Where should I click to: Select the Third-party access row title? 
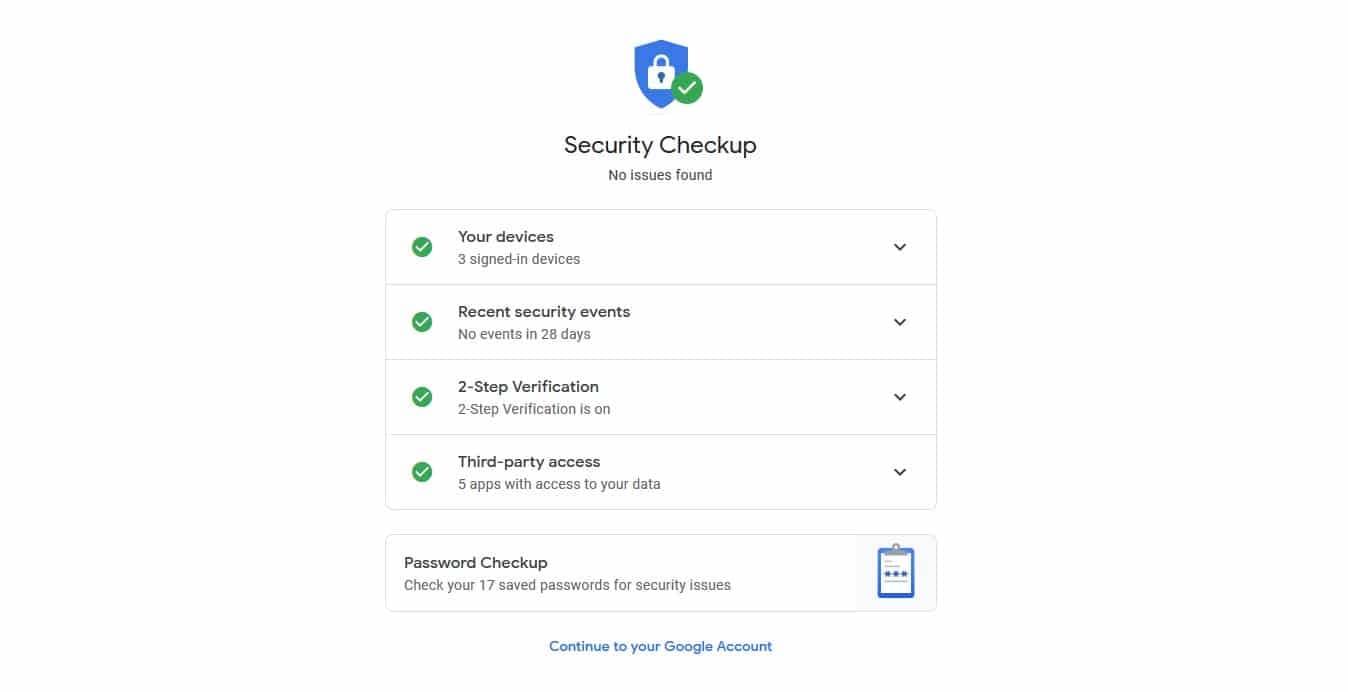pyautogui.click(x=529, y=462)
